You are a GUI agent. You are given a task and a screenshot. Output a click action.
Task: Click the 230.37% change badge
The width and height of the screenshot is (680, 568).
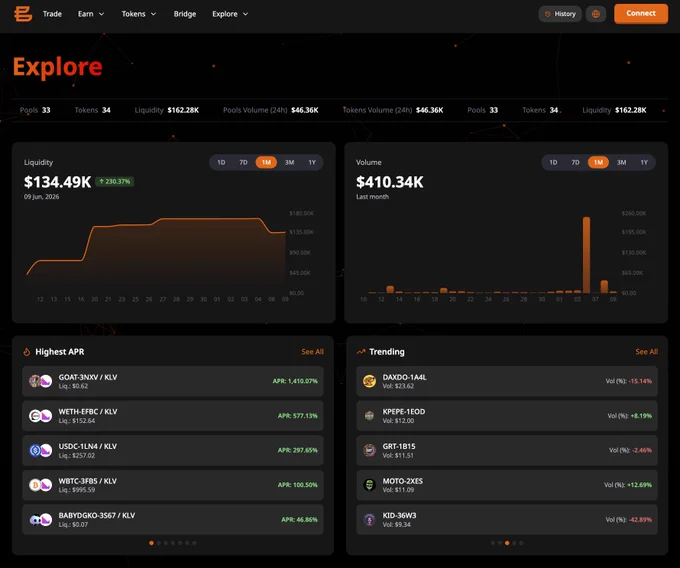[114, 181]
